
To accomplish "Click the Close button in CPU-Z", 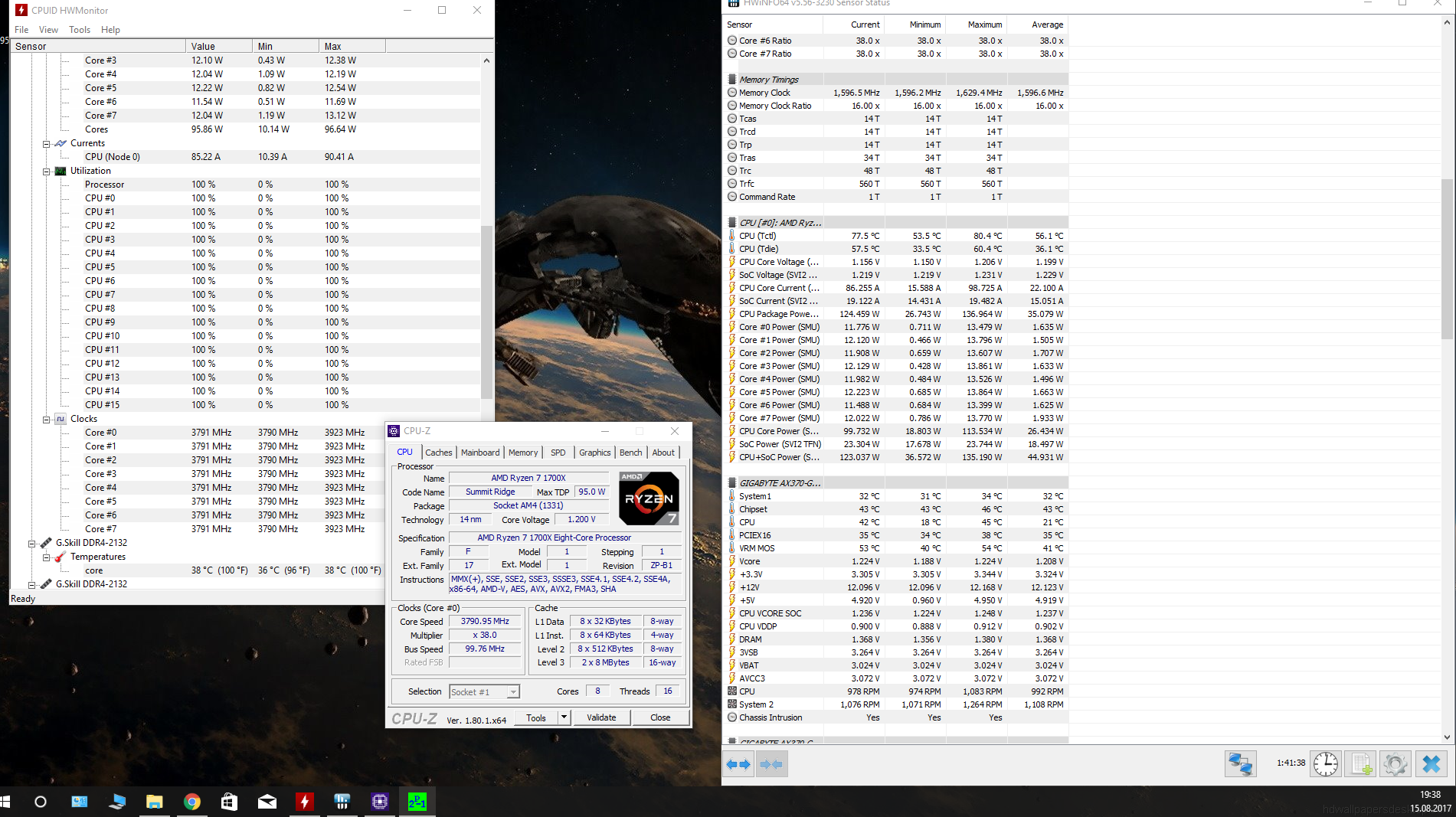I will 660,717.
